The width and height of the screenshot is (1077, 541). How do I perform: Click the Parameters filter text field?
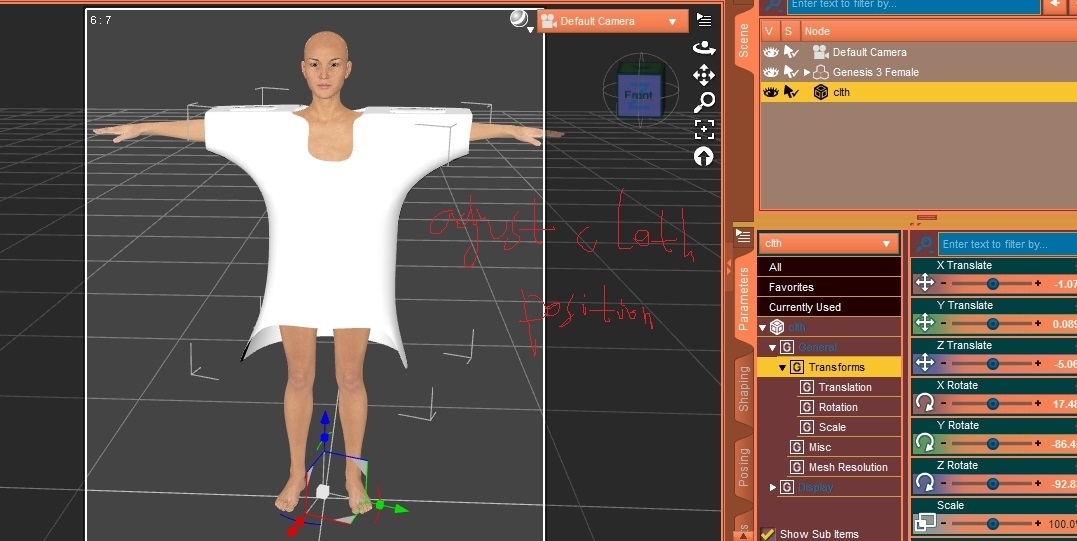tap(1008, 244)
